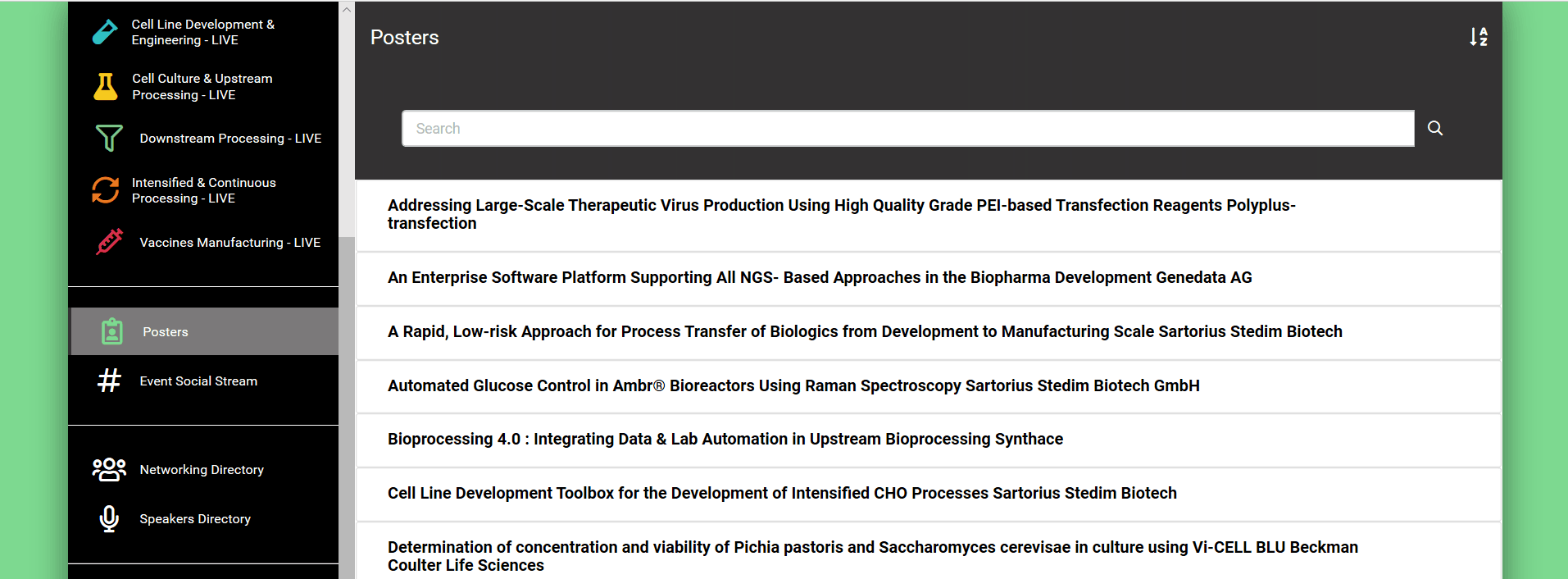Click the yellow flask Cell Culture icon
The width and height of the screenshot is (1568, 579).
click(x=106, y=86)
